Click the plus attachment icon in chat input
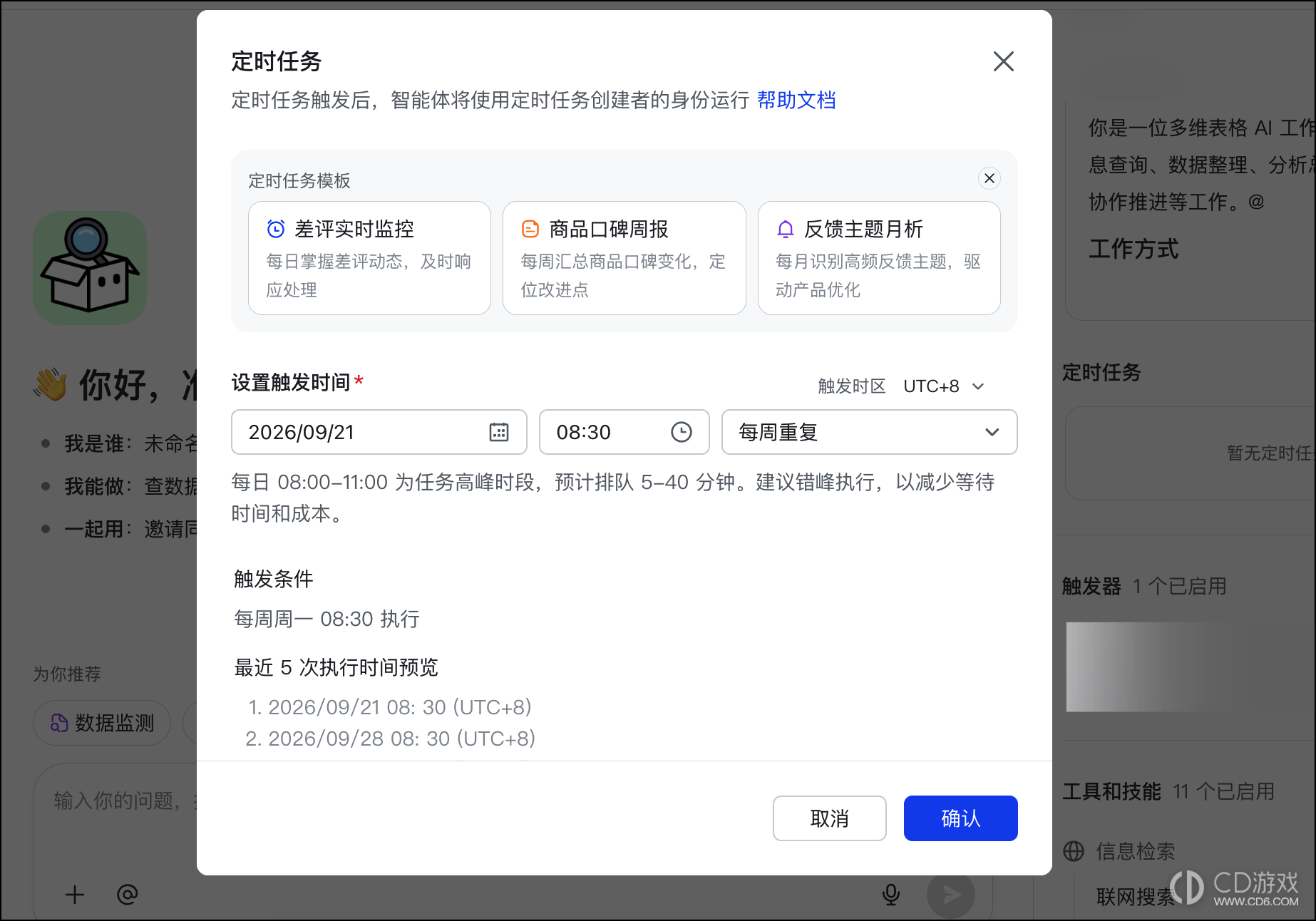 tap(75, 895)
